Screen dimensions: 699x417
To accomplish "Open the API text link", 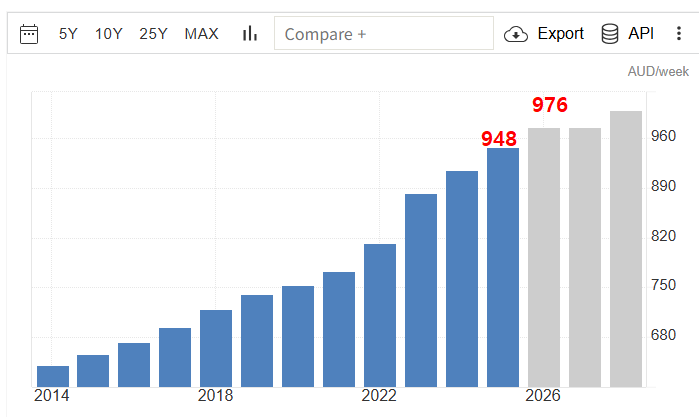I will pyautogui.click(x=641, y=34).
